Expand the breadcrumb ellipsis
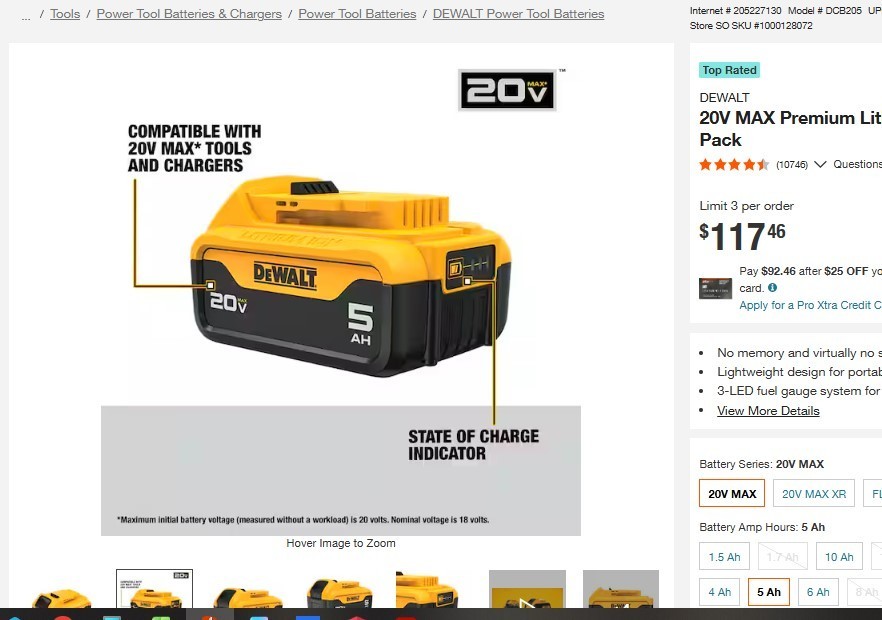The height and width of the screenshot is (620, 882). point(26,16)
